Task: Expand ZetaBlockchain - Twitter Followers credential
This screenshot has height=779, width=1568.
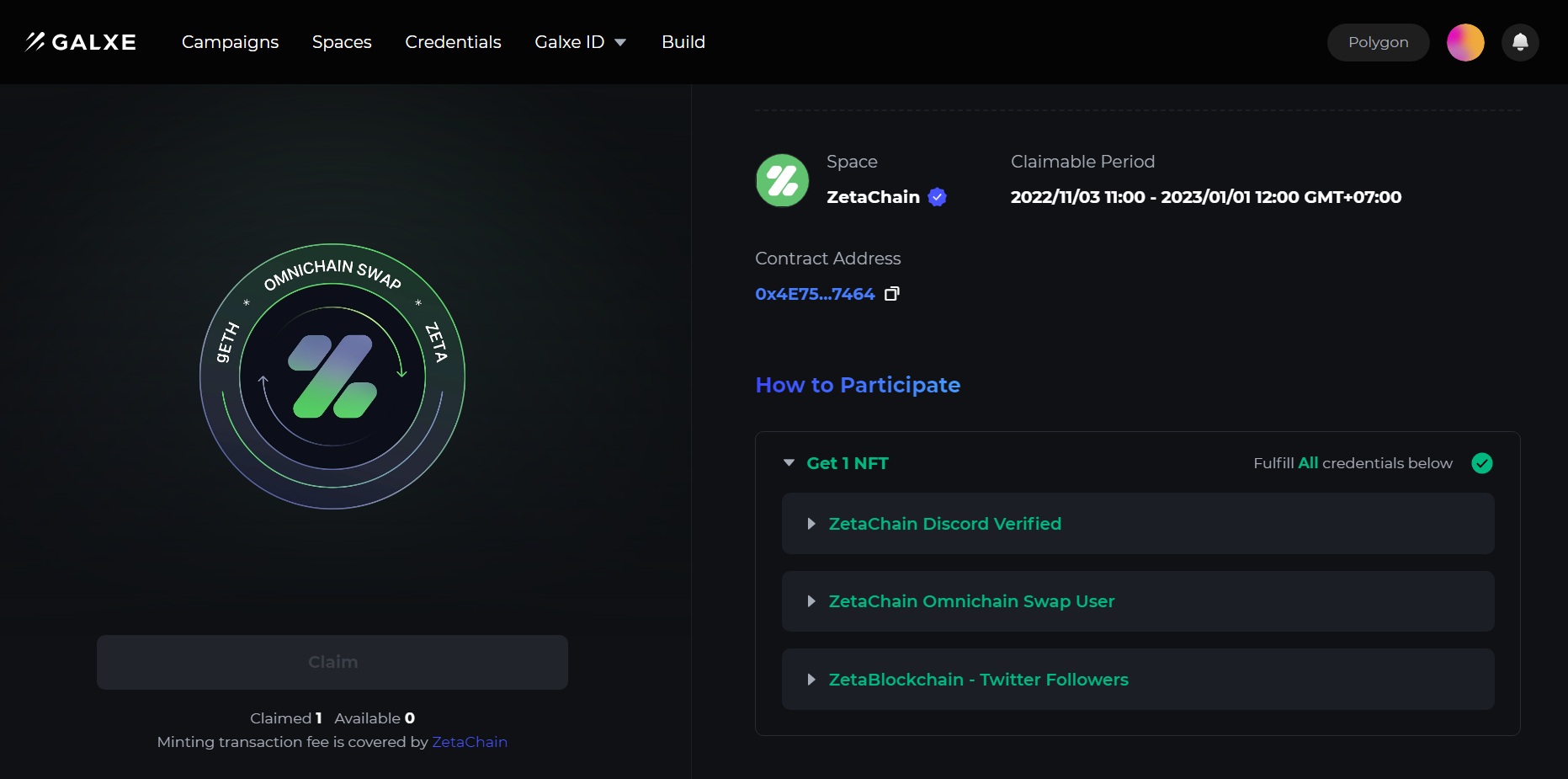Action: [x=1138, y=680]
